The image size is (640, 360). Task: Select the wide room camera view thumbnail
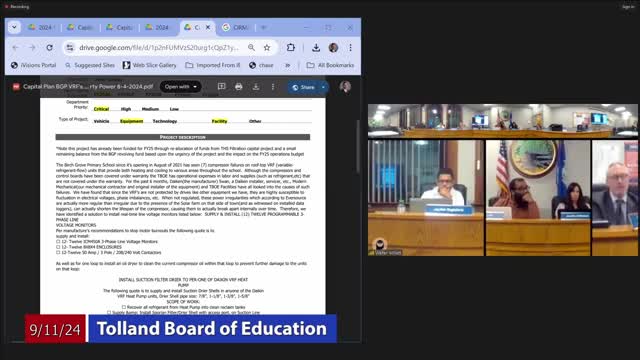point(502,121)
